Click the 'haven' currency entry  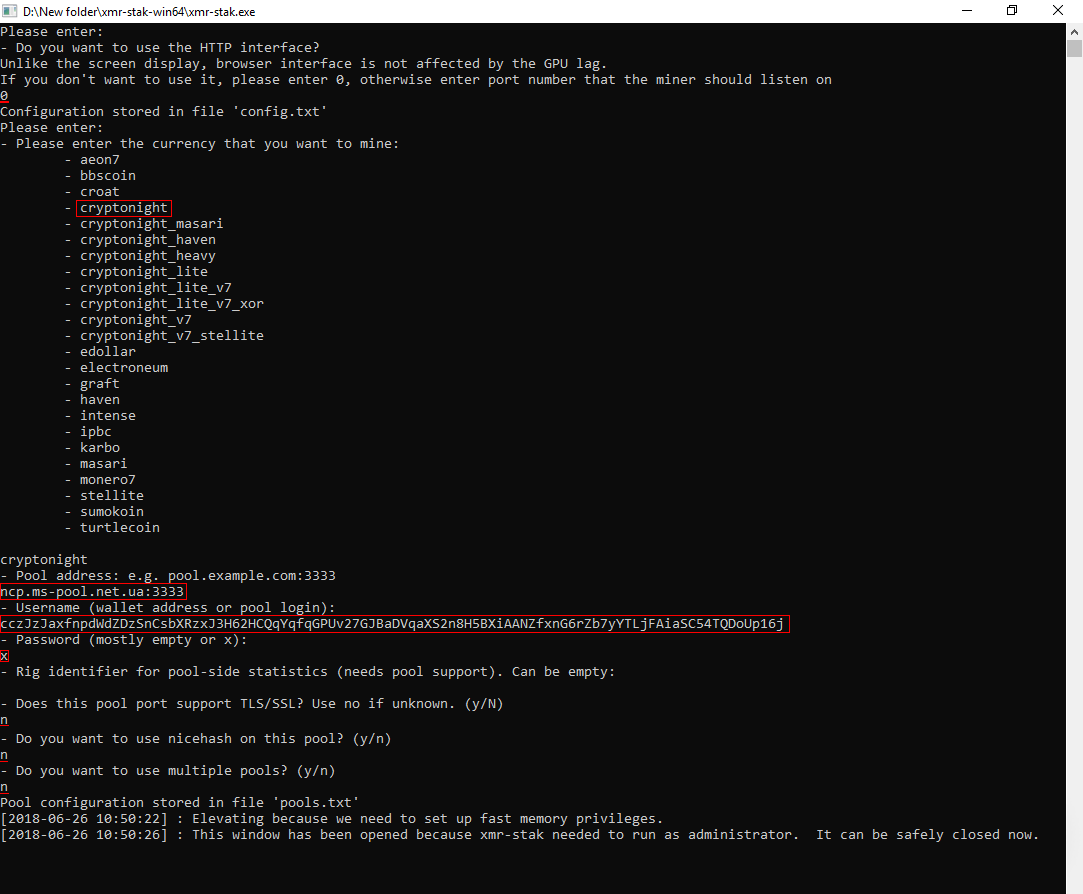tap(99, 399)
